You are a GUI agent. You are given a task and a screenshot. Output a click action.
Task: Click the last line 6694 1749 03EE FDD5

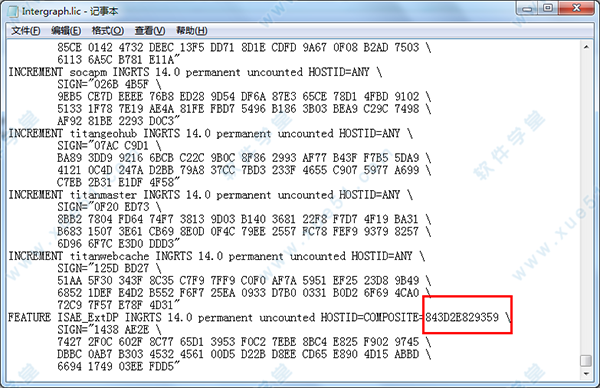tap(118, 366)
